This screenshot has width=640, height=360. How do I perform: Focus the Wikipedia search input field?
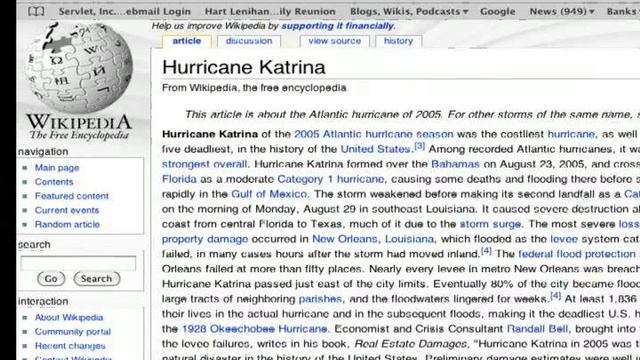pos(78,263)
